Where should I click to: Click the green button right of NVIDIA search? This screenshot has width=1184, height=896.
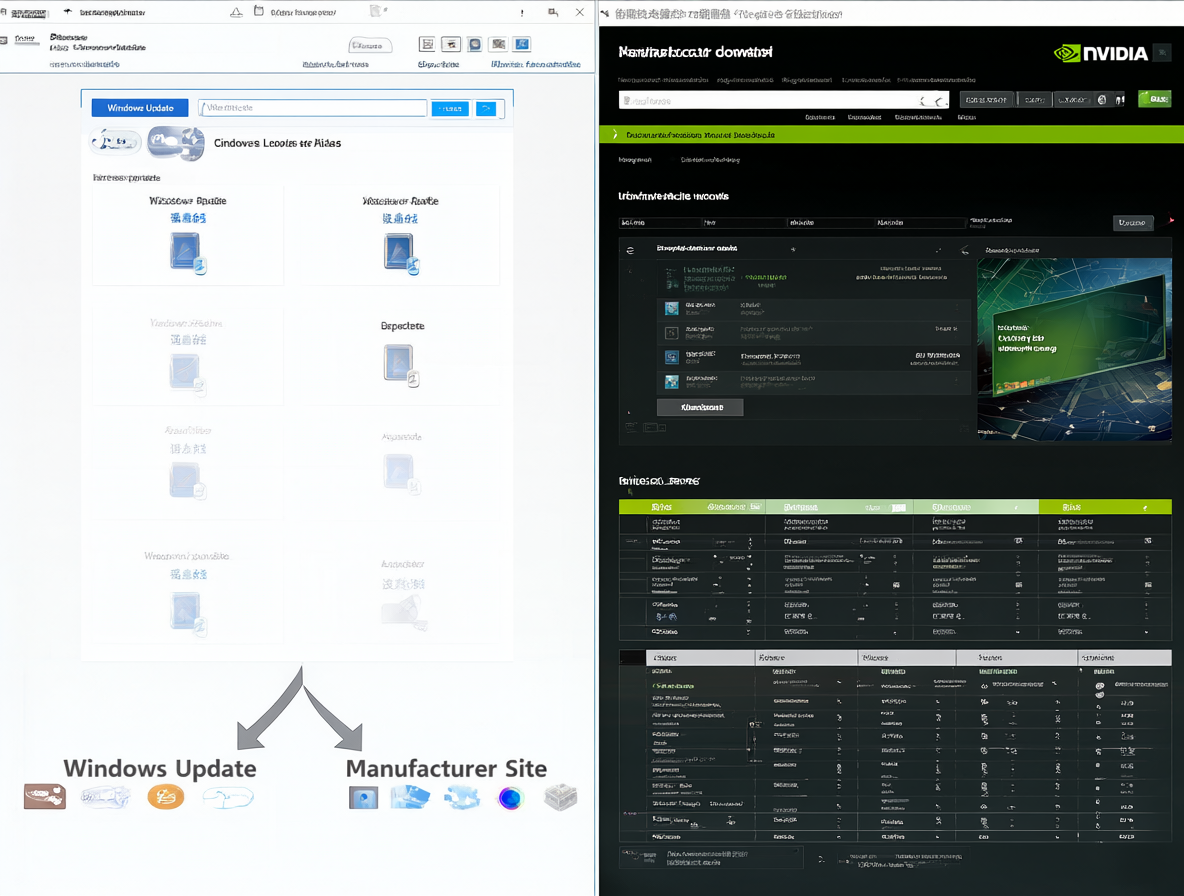click(1155, 99)
